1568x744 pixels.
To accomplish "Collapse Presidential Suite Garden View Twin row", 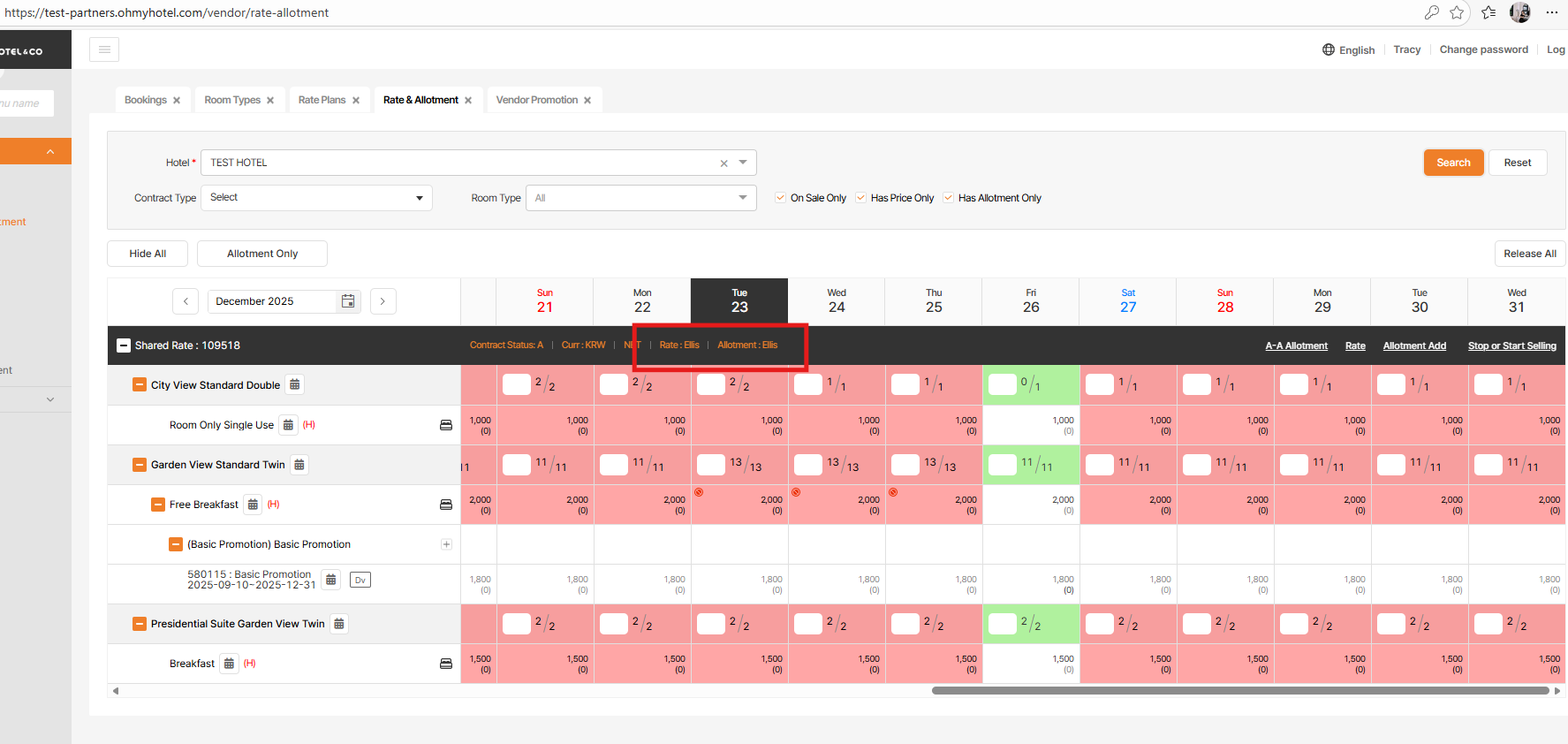I will 139,624.
